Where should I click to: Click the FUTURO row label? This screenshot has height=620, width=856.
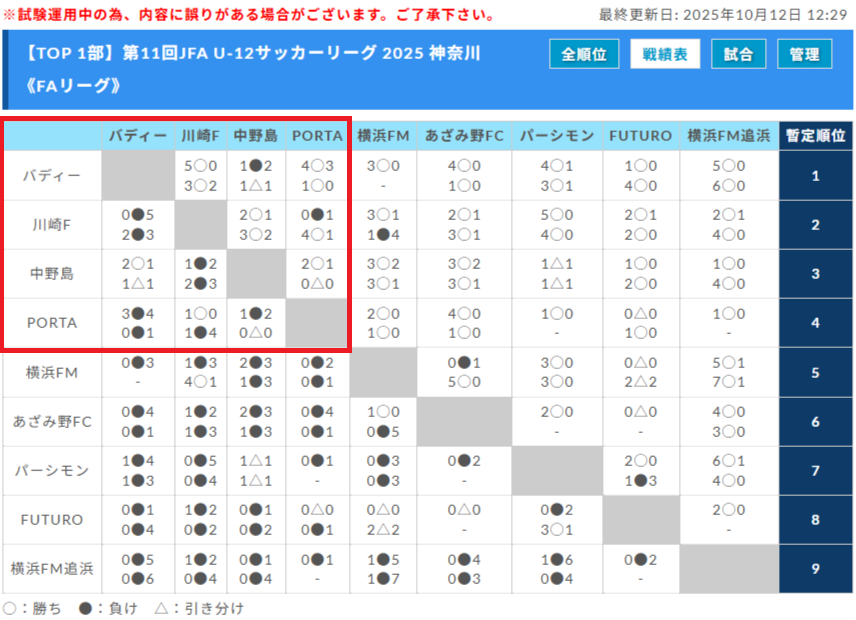coord(52,520)
